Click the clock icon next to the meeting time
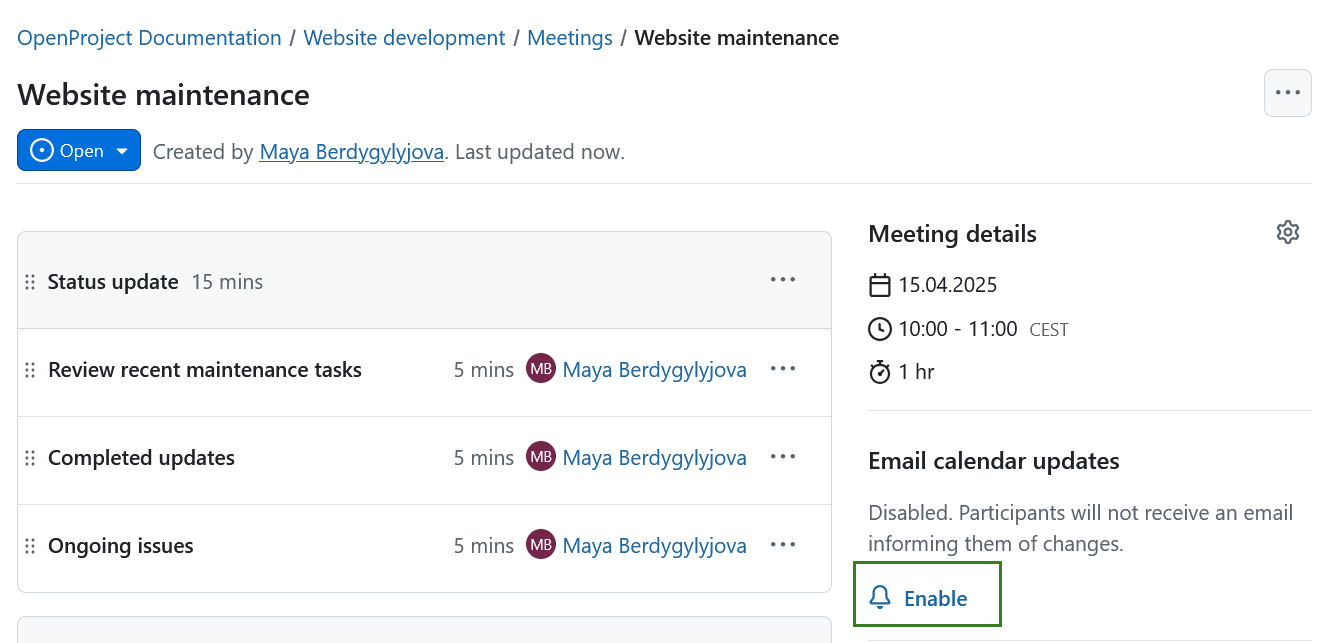Screen dimensions: 1327x643 879,328
